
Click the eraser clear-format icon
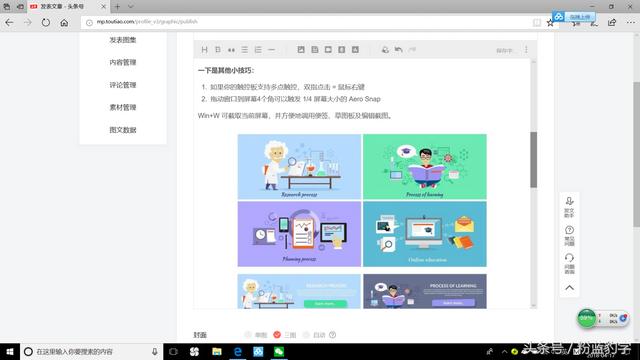coord(385,50)
